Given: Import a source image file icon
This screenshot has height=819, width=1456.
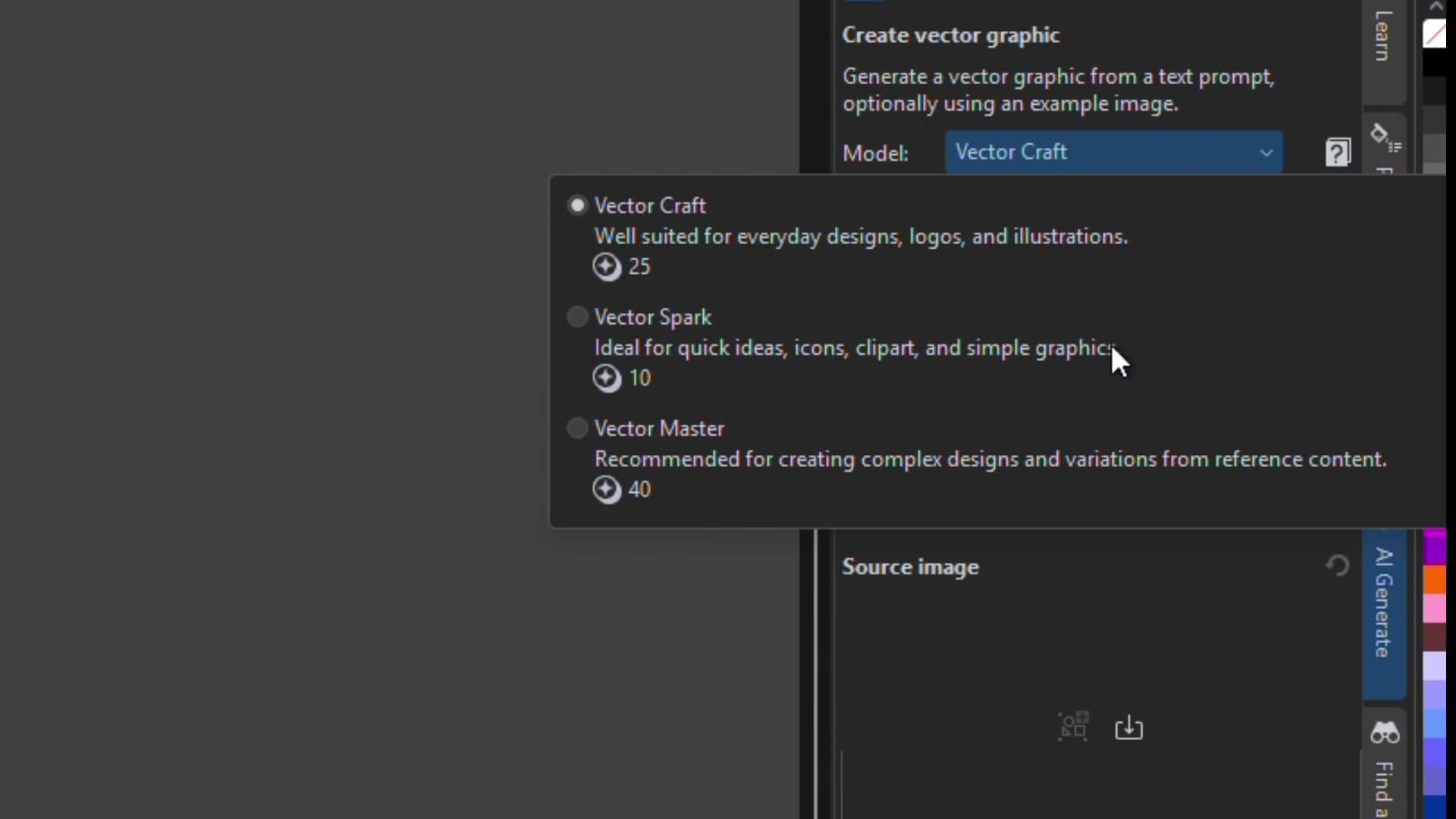Looking at the screenshot, I should 1129,727.
